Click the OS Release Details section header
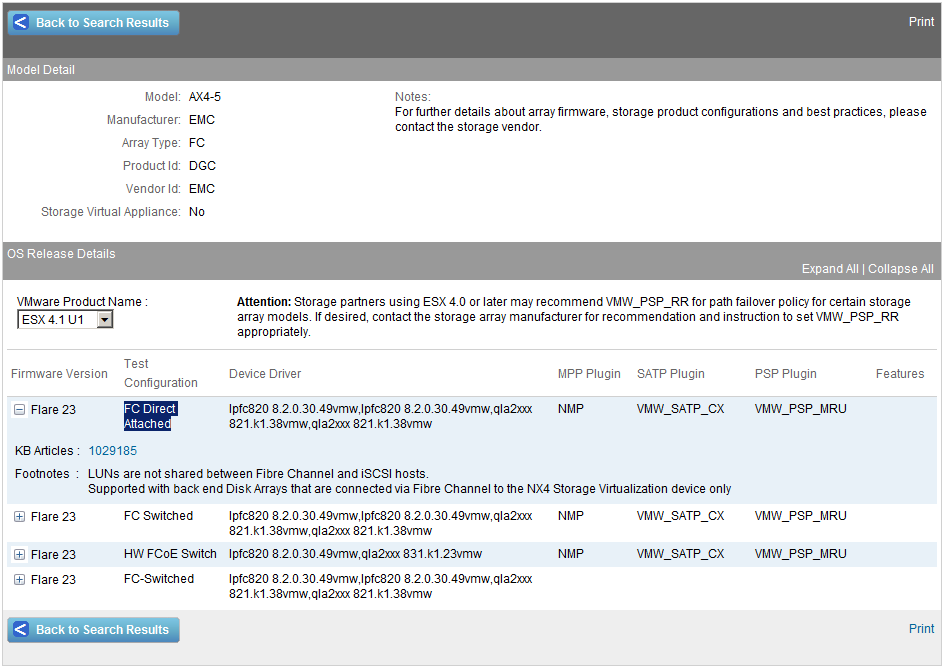Screen dimensions: 944x668 (x=61, y=254)
